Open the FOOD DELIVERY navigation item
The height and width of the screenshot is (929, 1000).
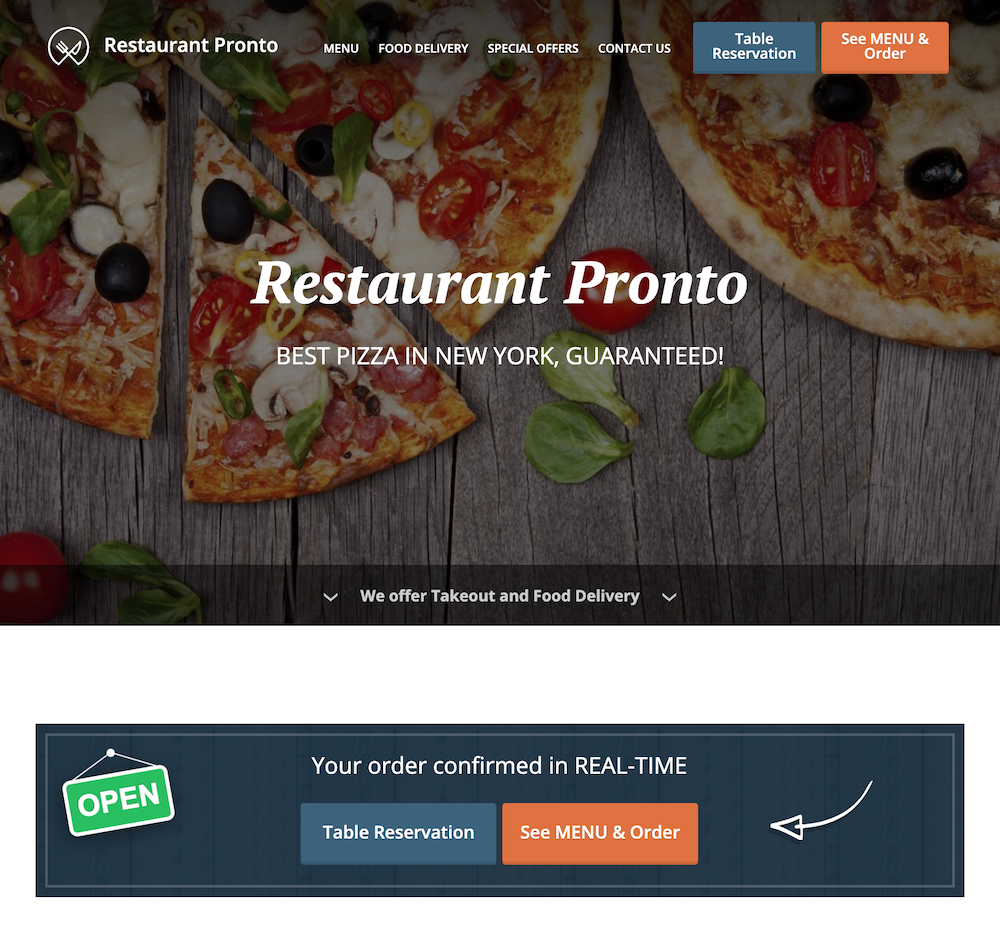coord(423,48)
